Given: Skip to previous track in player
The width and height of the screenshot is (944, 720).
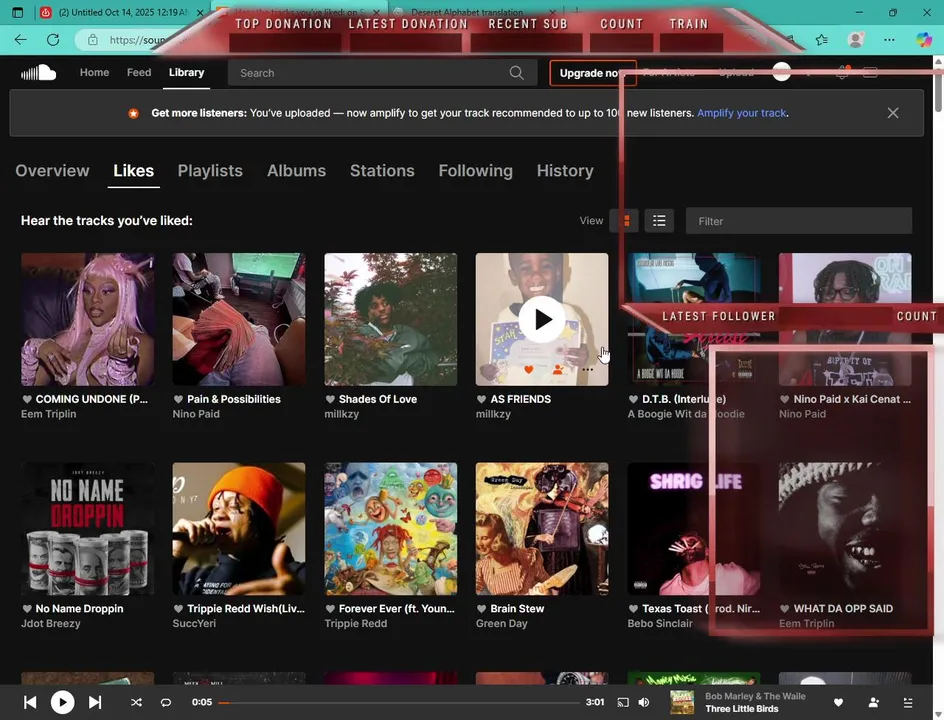Looking at the screenshot, I should click(x=30, y=703).
